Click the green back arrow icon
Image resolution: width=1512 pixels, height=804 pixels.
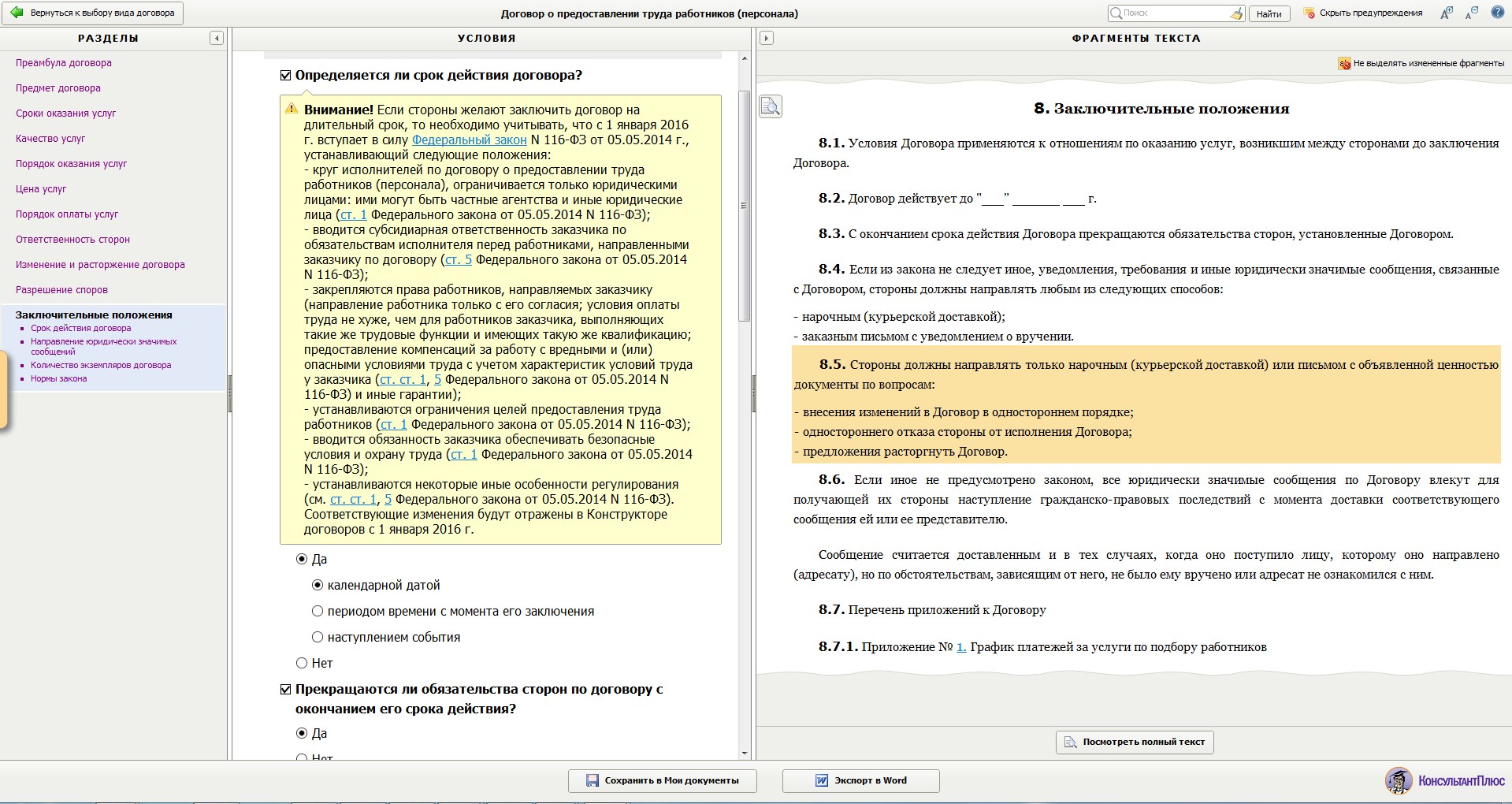(x=16, y=13)
